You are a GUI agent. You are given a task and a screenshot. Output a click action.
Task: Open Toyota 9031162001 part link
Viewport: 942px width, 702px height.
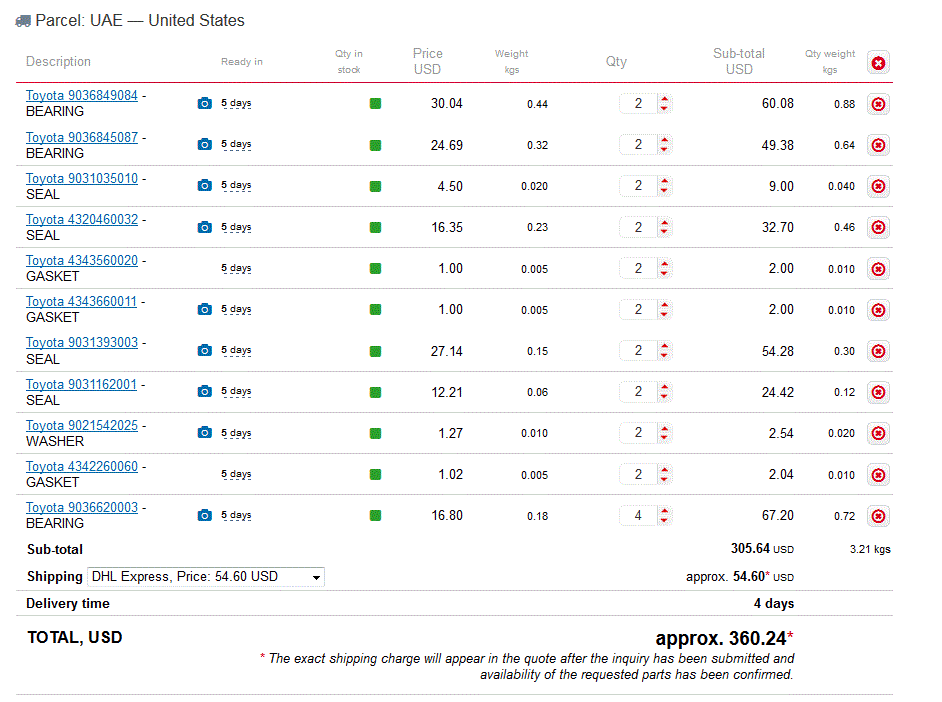82,384
